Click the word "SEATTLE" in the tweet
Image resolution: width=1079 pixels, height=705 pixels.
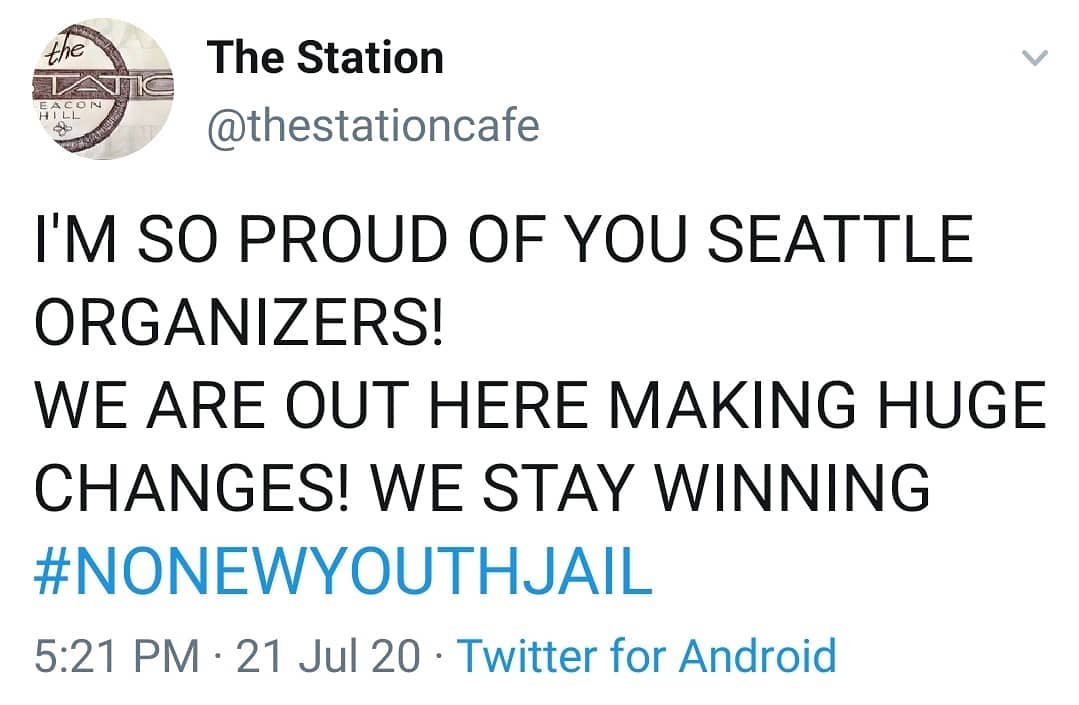point(840,239)
